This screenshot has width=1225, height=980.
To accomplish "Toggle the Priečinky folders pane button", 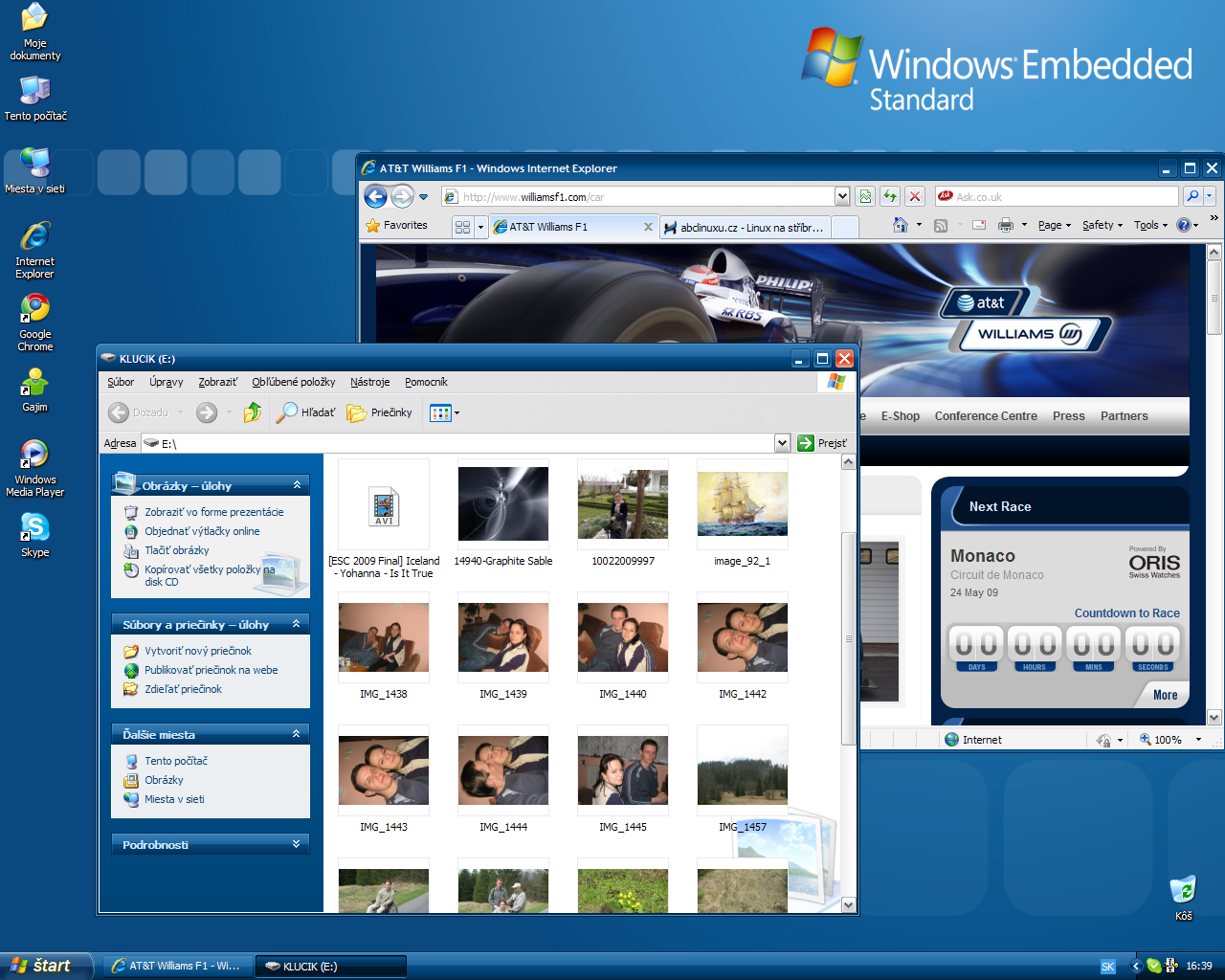I will [380, 412].
